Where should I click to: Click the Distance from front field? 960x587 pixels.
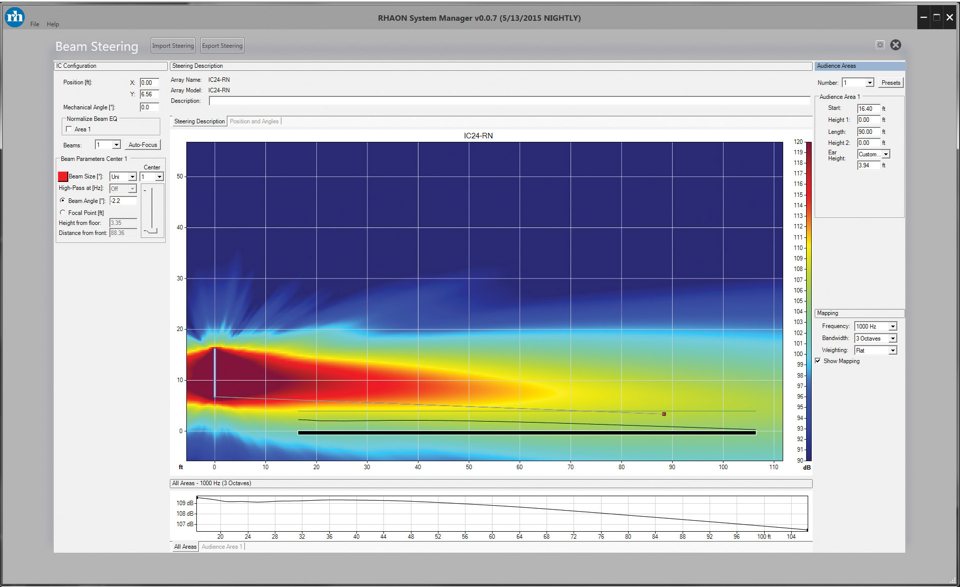point(123,233)
